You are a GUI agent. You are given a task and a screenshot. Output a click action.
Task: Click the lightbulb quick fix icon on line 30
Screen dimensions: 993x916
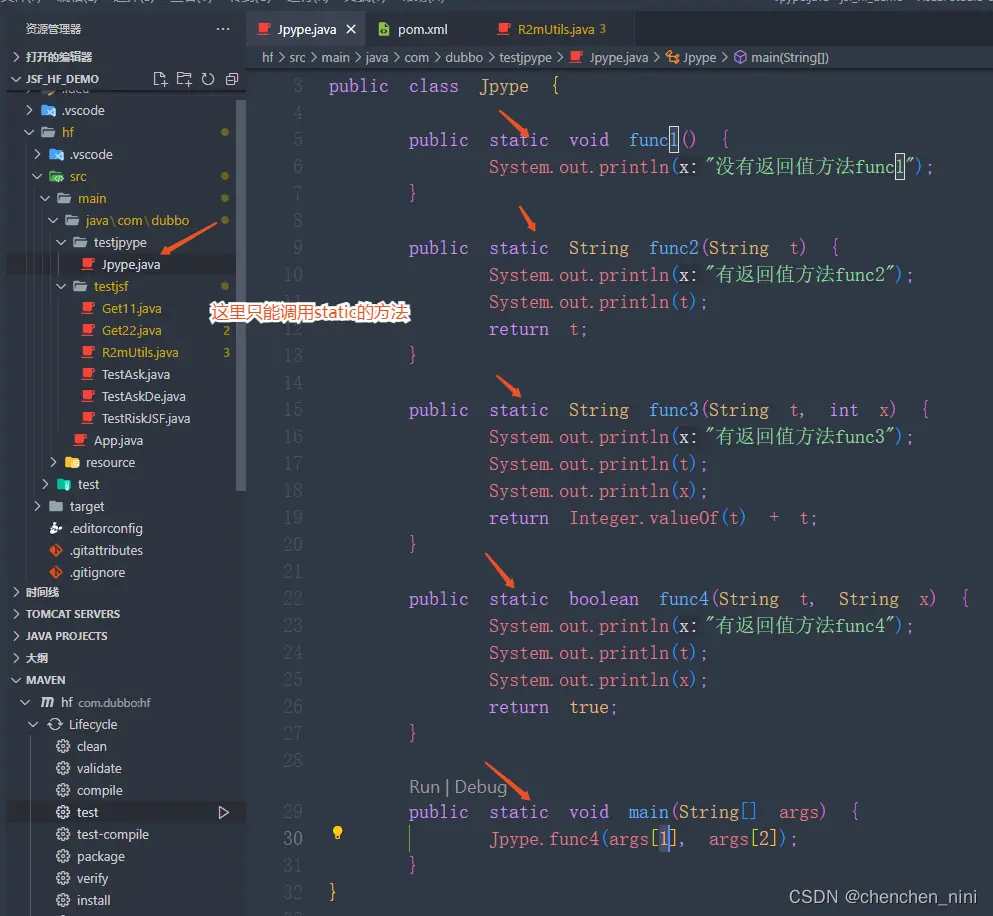338,833
